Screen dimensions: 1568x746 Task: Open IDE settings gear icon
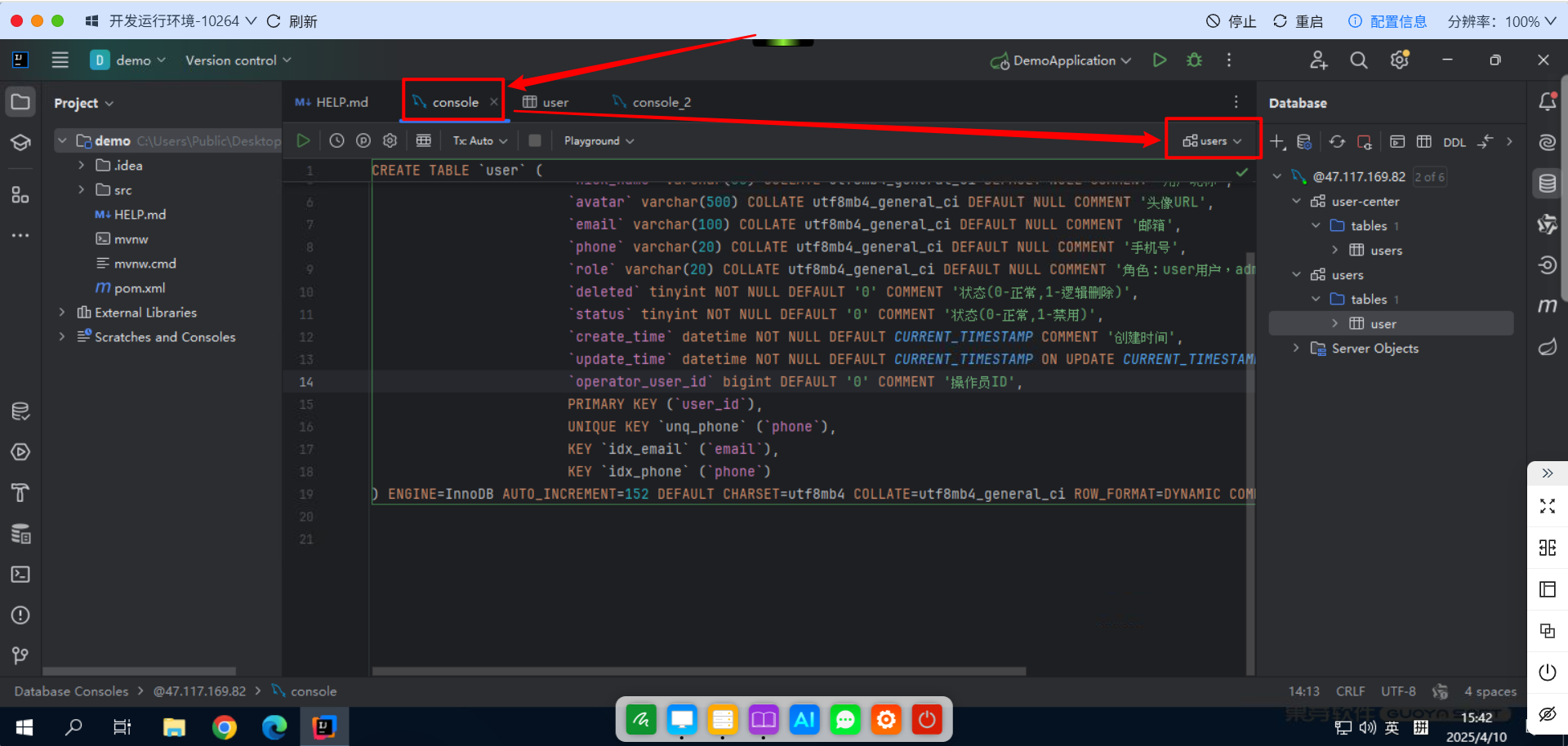pyautogui.click(x=1400, y=60)
